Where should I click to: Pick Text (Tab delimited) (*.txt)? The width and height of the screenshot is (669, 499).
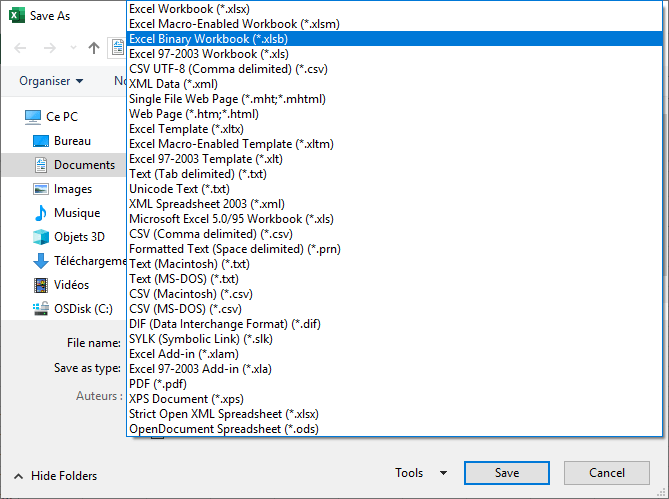[394, 174]
